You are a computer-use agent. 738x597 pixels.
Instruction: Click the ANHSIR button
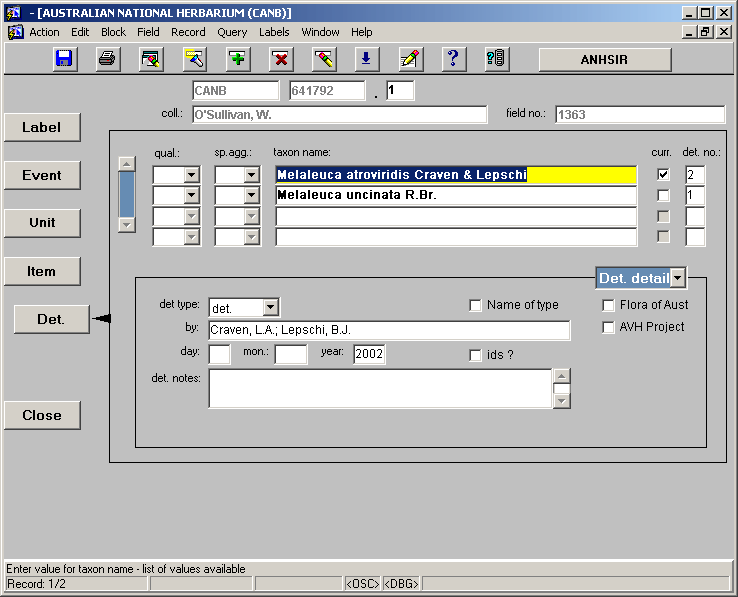[x=604, y=59]
